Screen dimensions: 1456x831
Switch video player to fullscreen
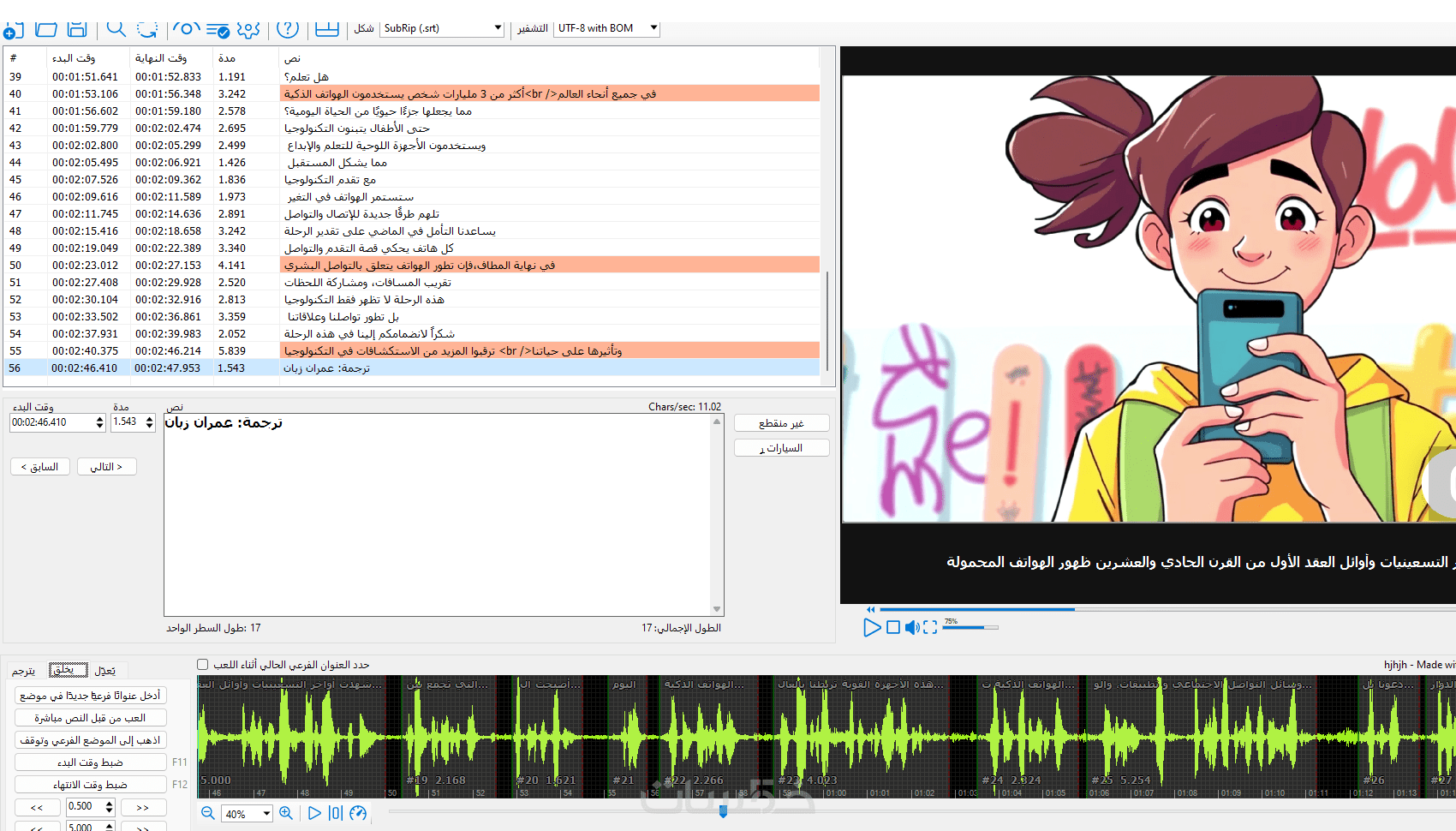point(930,627)
